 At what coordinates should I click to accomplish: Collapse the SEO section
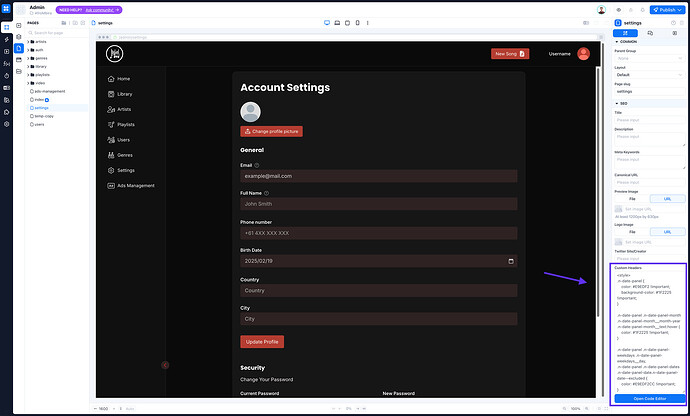click(617, 103)
